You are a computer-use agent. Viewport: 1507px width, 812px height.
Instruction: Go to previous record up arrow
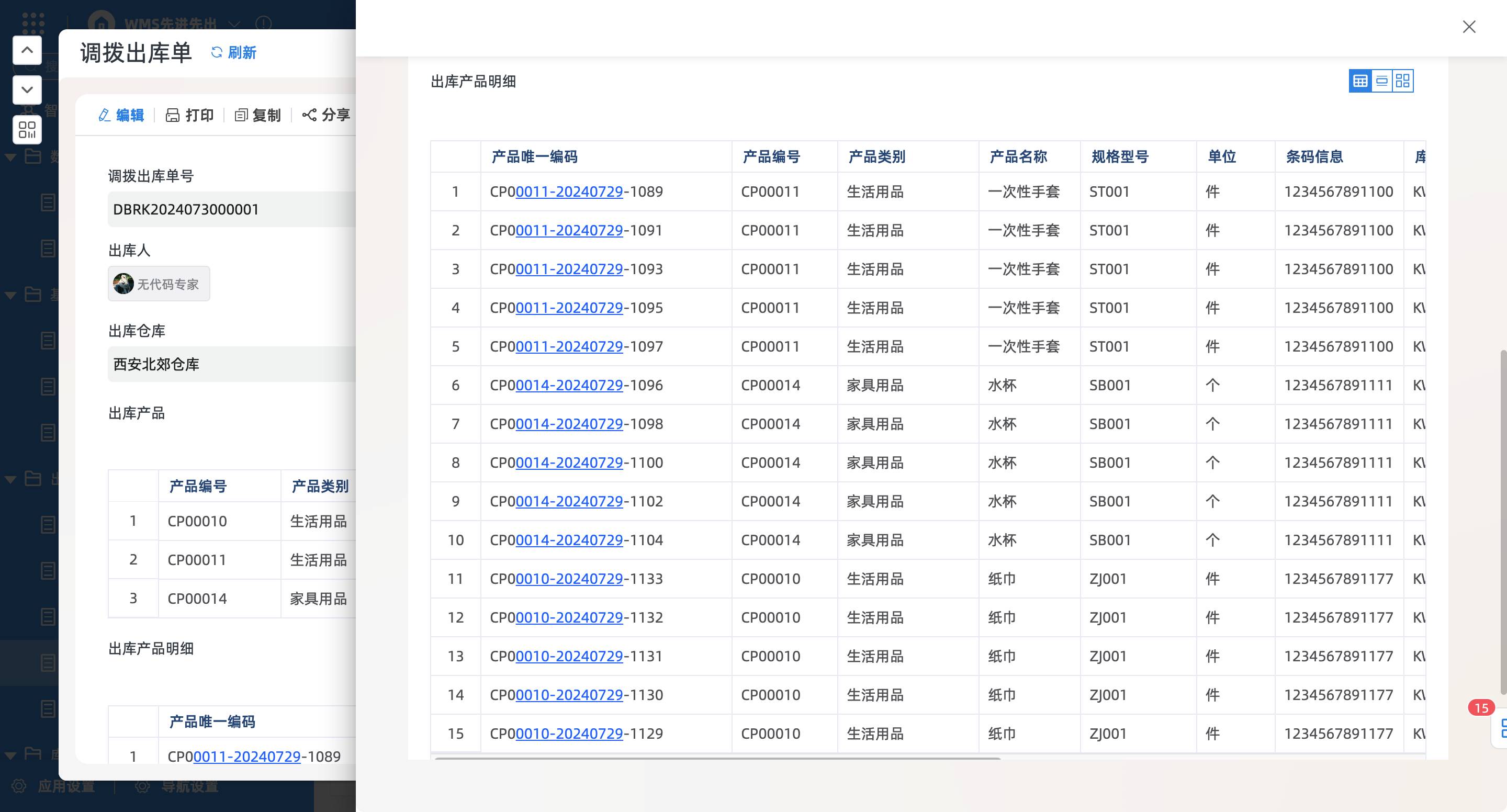(x=27, y=50)
